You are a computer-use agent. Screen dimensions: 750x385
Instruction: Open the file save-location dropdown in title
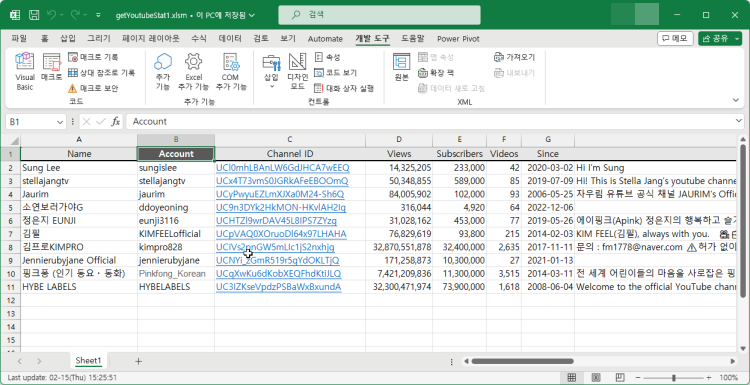coord(252,15)
